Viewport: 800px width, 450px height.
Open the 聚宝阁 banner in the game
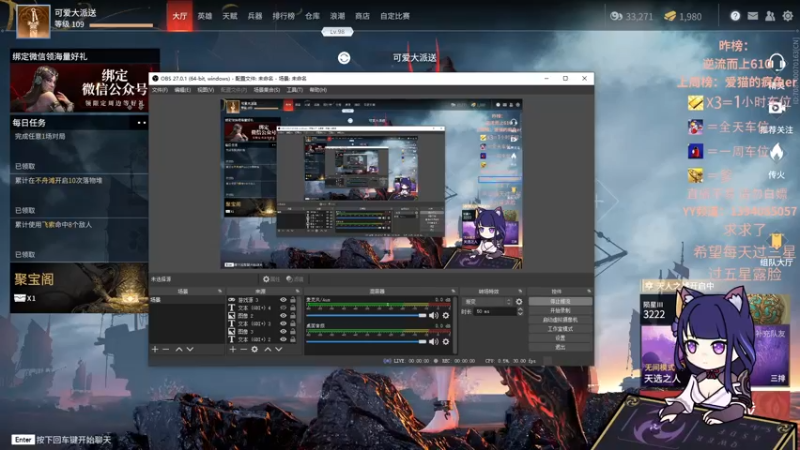[x=79, y=288]
